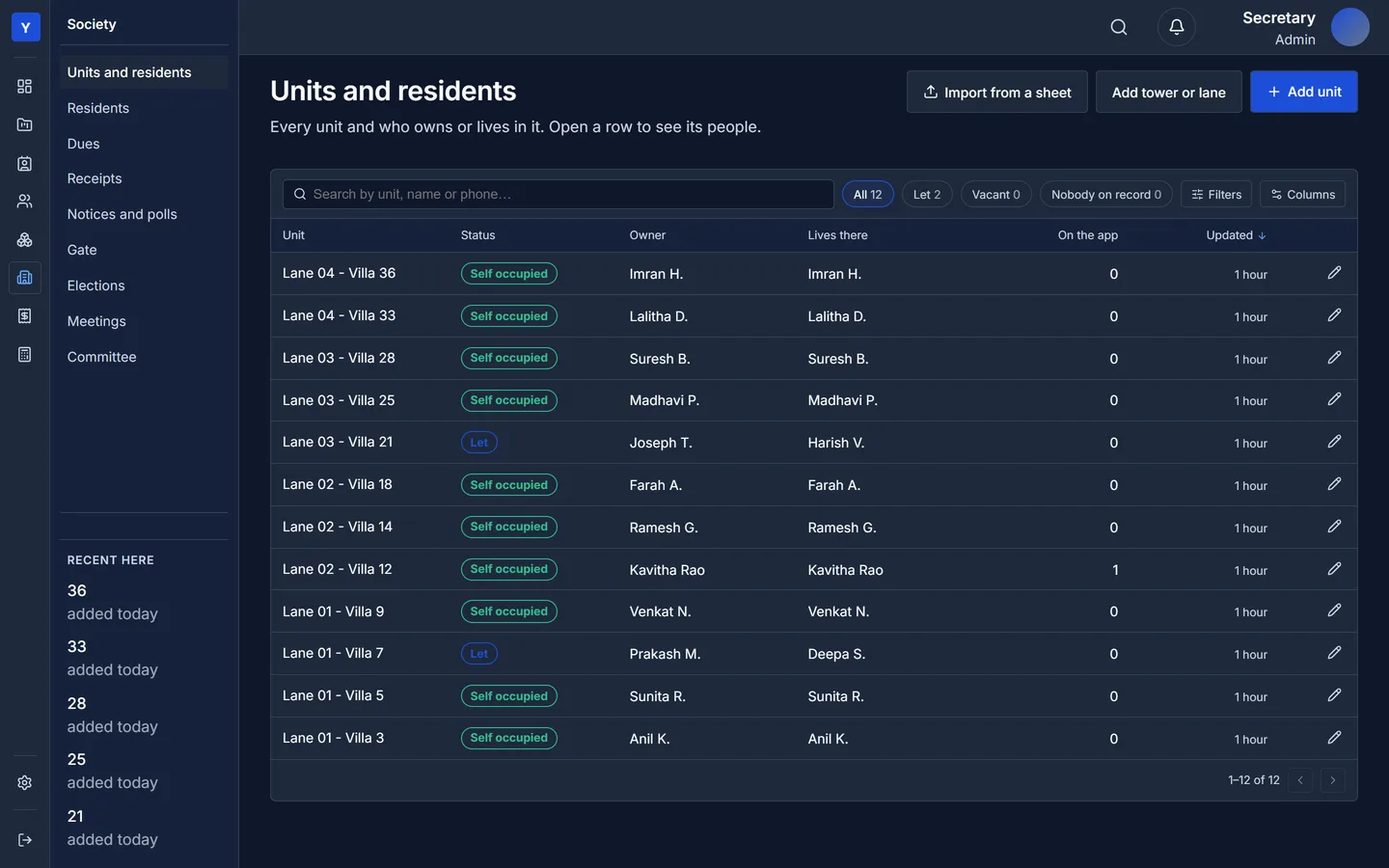Go to the next page of units
This screenshot has height=868, width=1389.
[x=1333, y=780]
